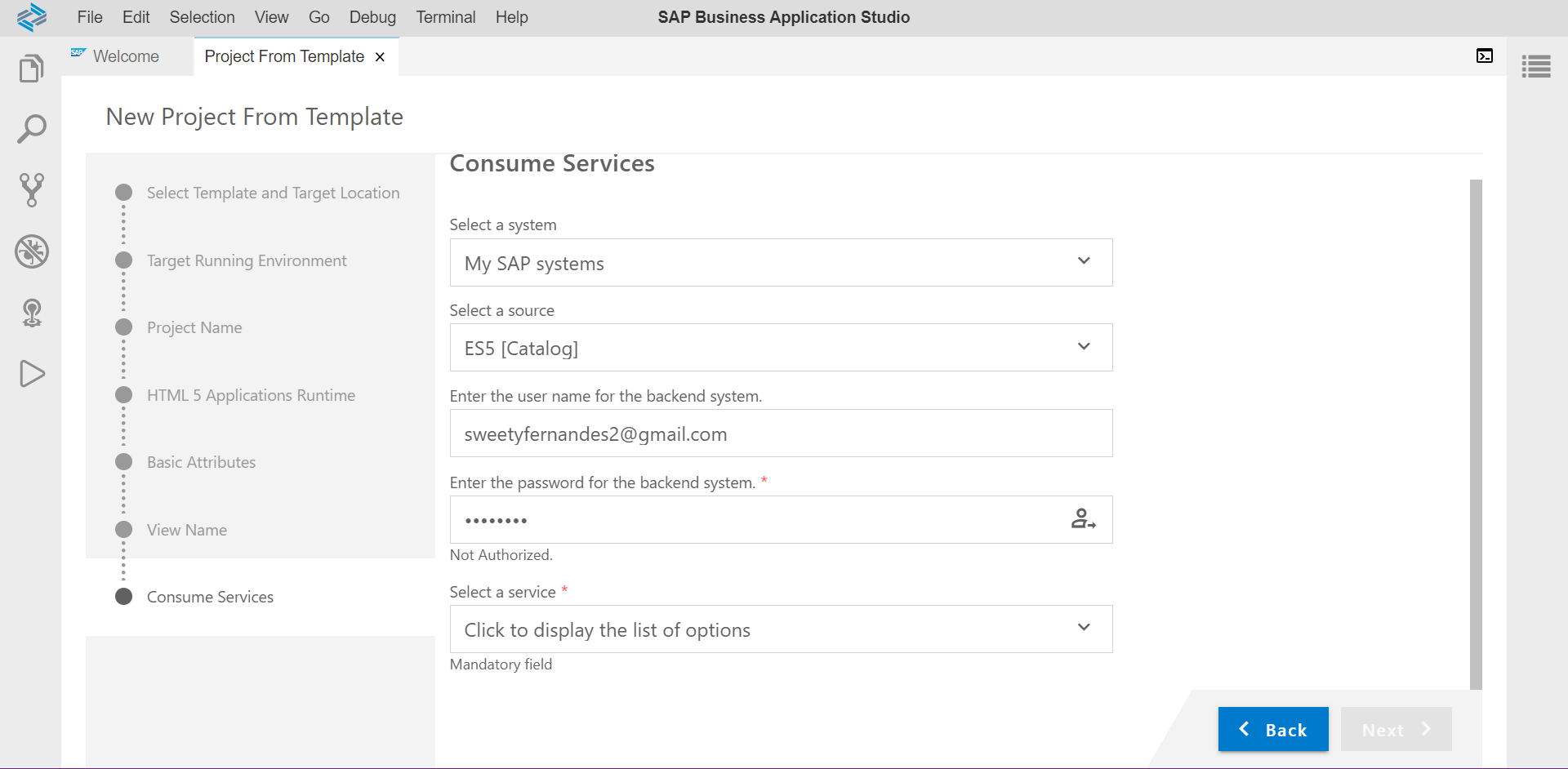Open a terminal using the terminal toolbar icon

click(1485, 56)
